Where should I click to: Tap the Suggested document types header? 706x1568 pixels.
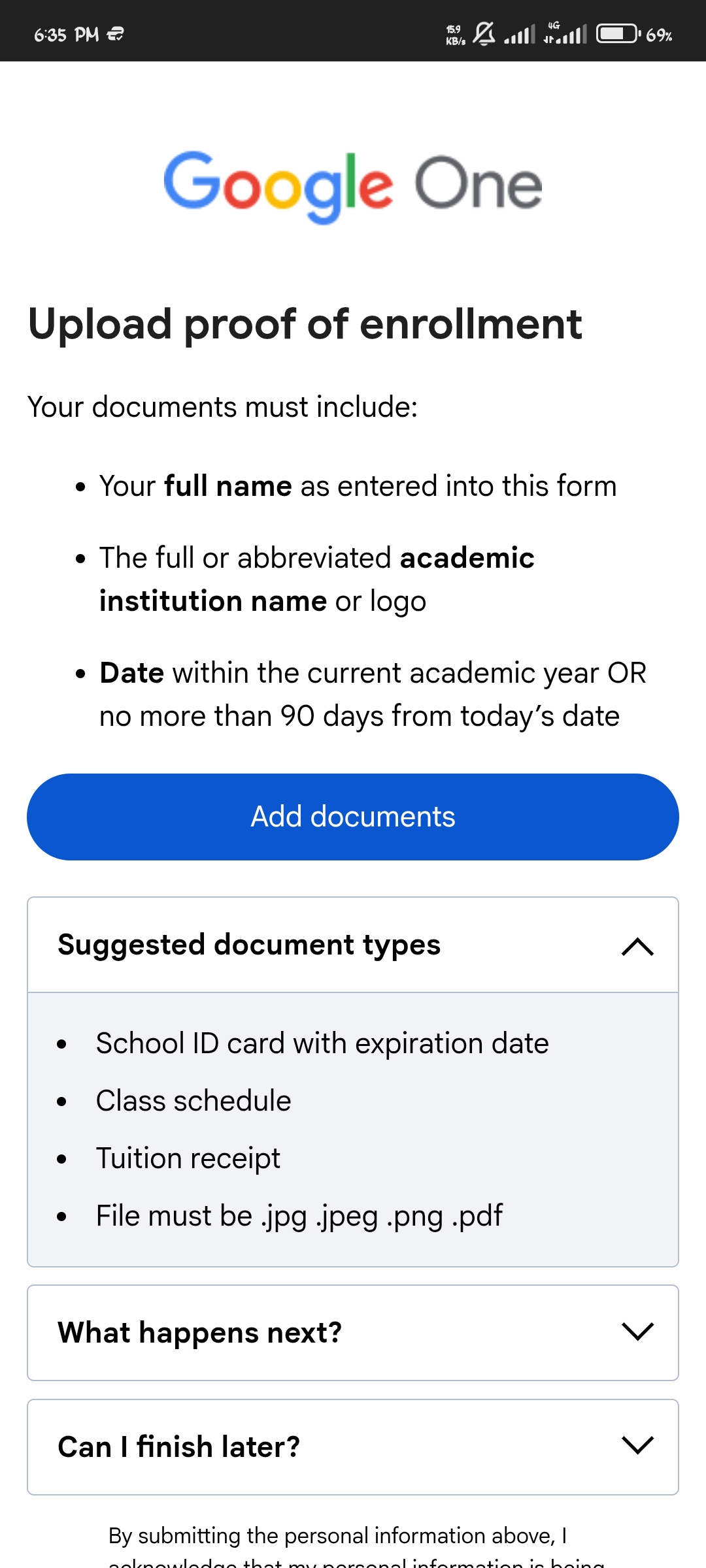(x=249, y=945)
